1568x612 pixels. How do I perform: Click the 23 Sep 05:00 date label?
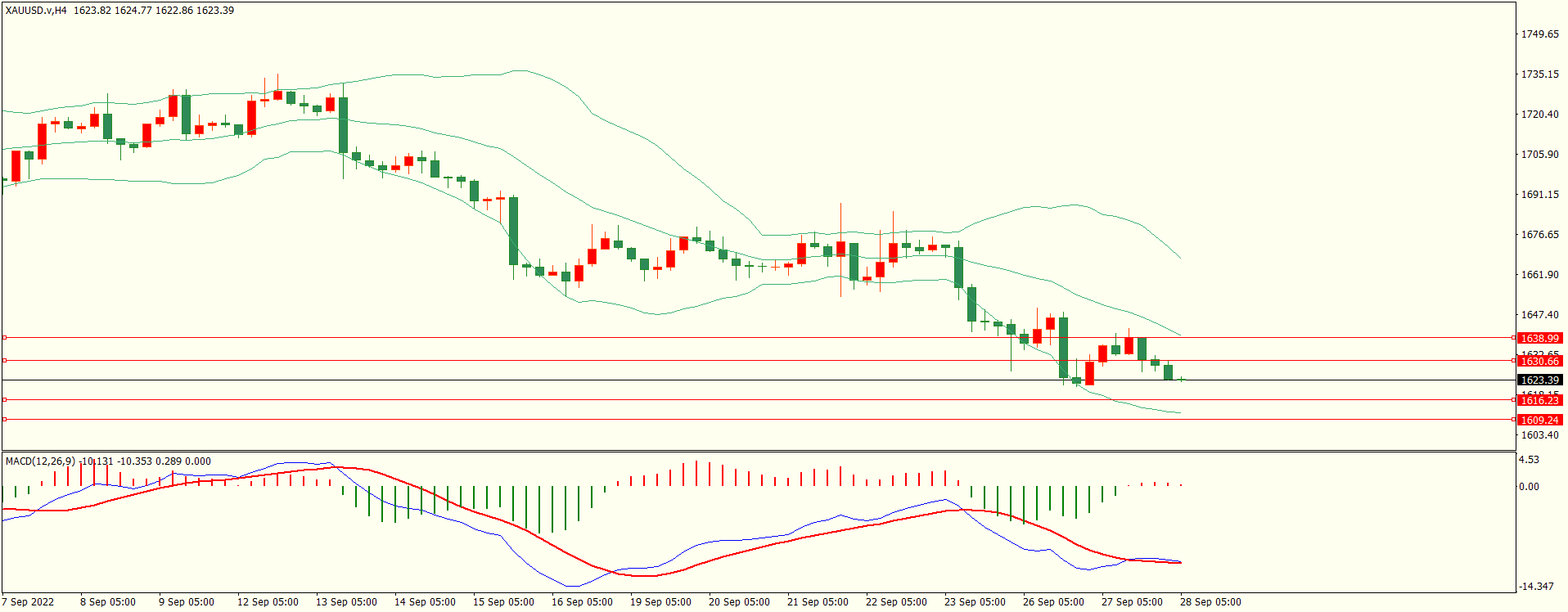pos(975,602)
